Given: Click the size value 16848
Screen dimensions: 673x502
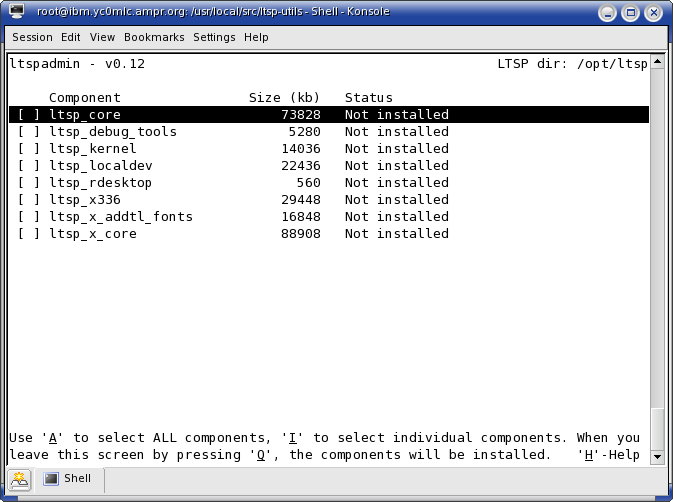Looking at the screenshot, I should (301, 217).
